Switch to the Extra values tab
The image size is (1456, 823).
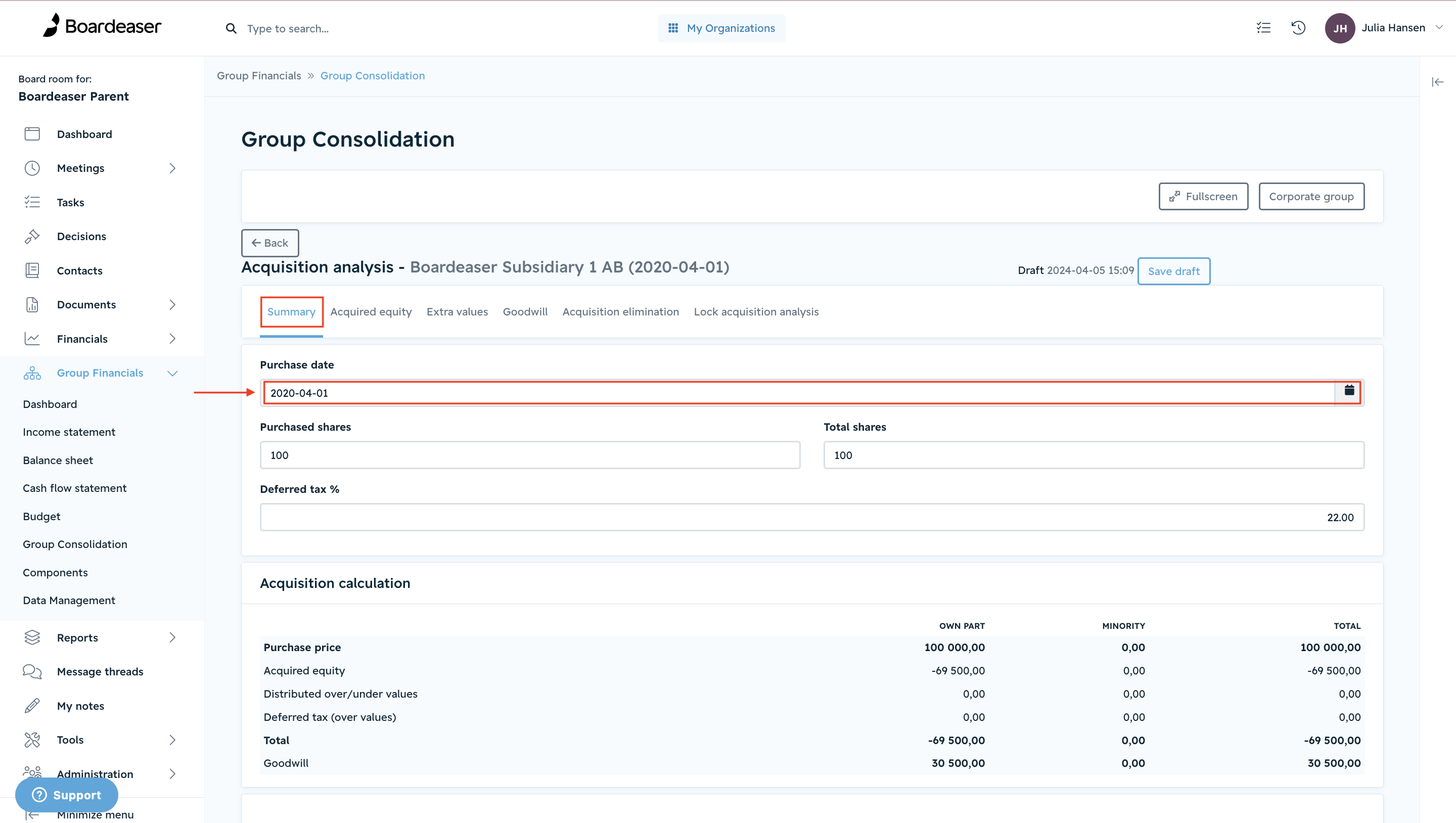point(457,311)
